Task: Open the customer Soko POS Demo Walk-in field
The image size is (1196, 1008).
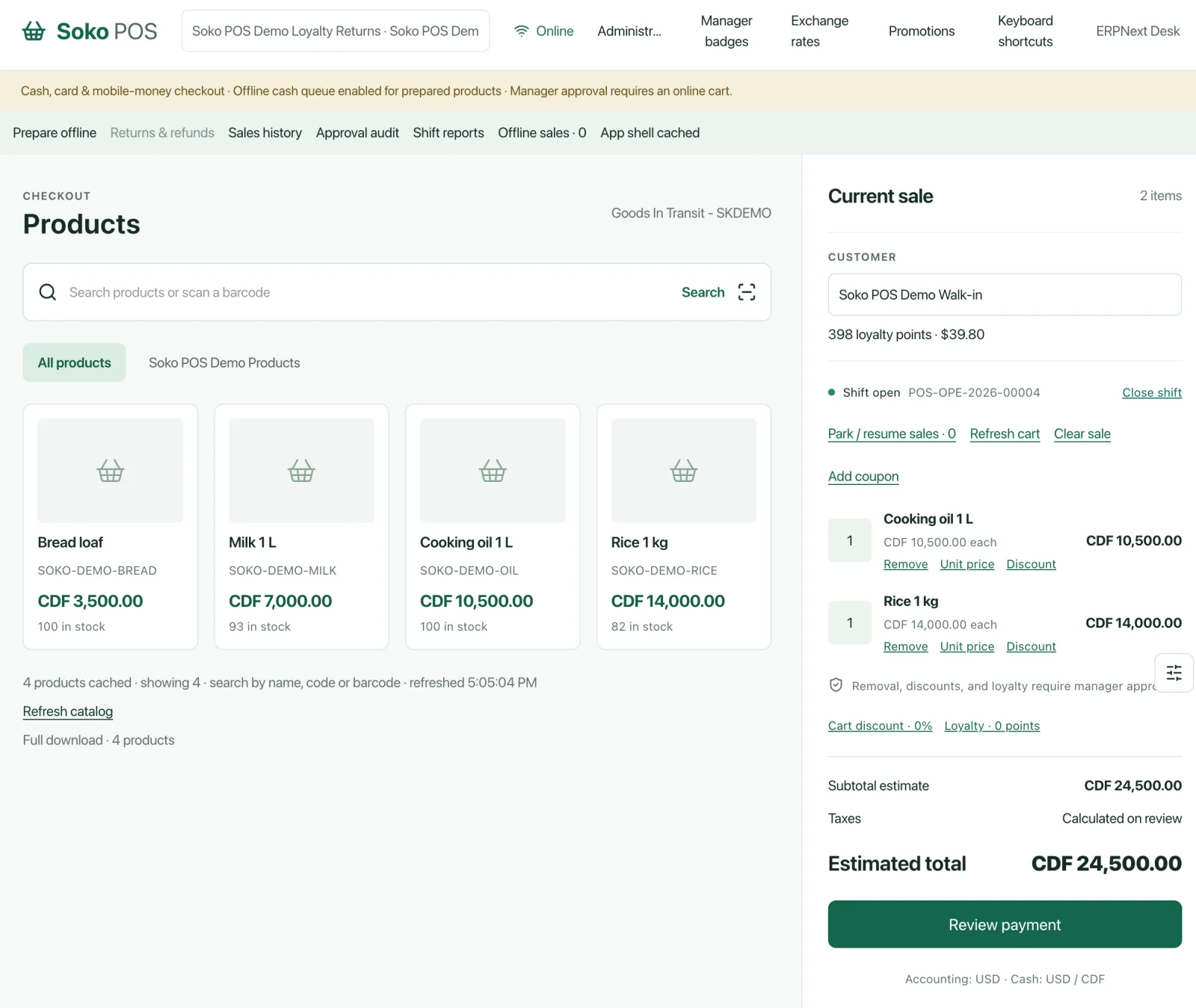Action: [1005, 294]
